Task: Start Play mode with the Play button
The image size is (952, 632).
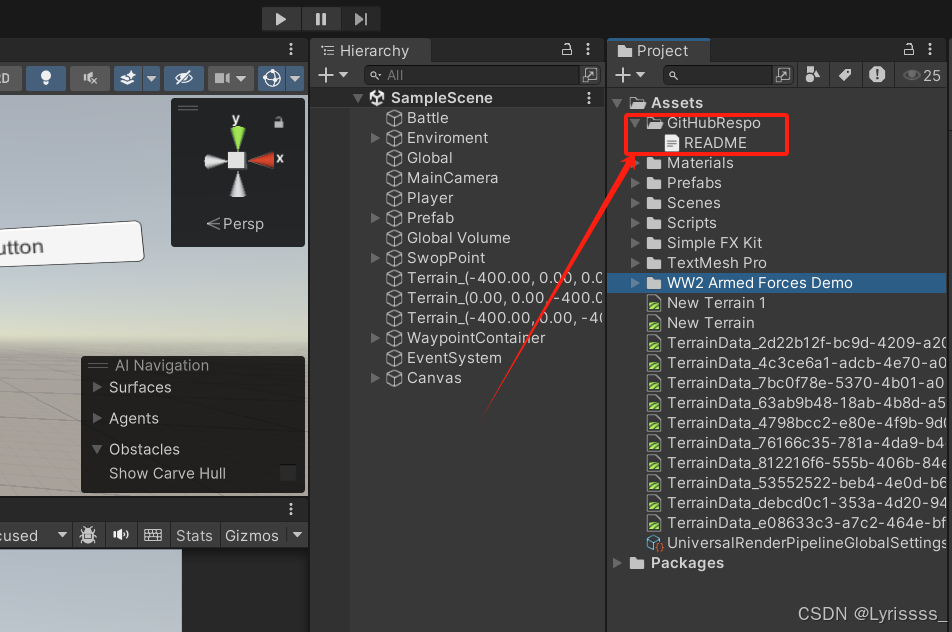Action: [x=281, y=19]
